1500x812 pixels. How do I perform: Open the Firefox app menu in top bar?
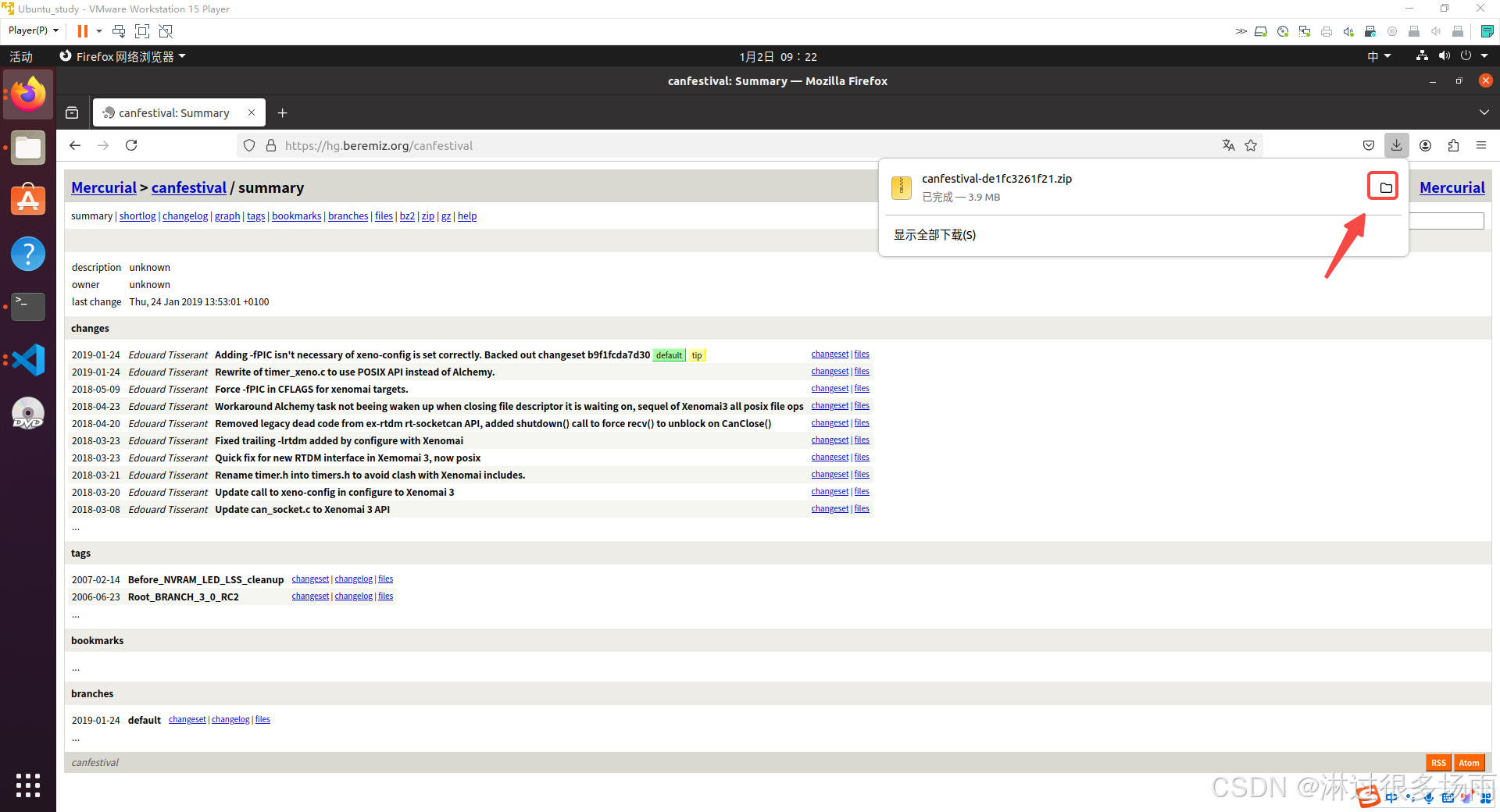pos(123,56)
